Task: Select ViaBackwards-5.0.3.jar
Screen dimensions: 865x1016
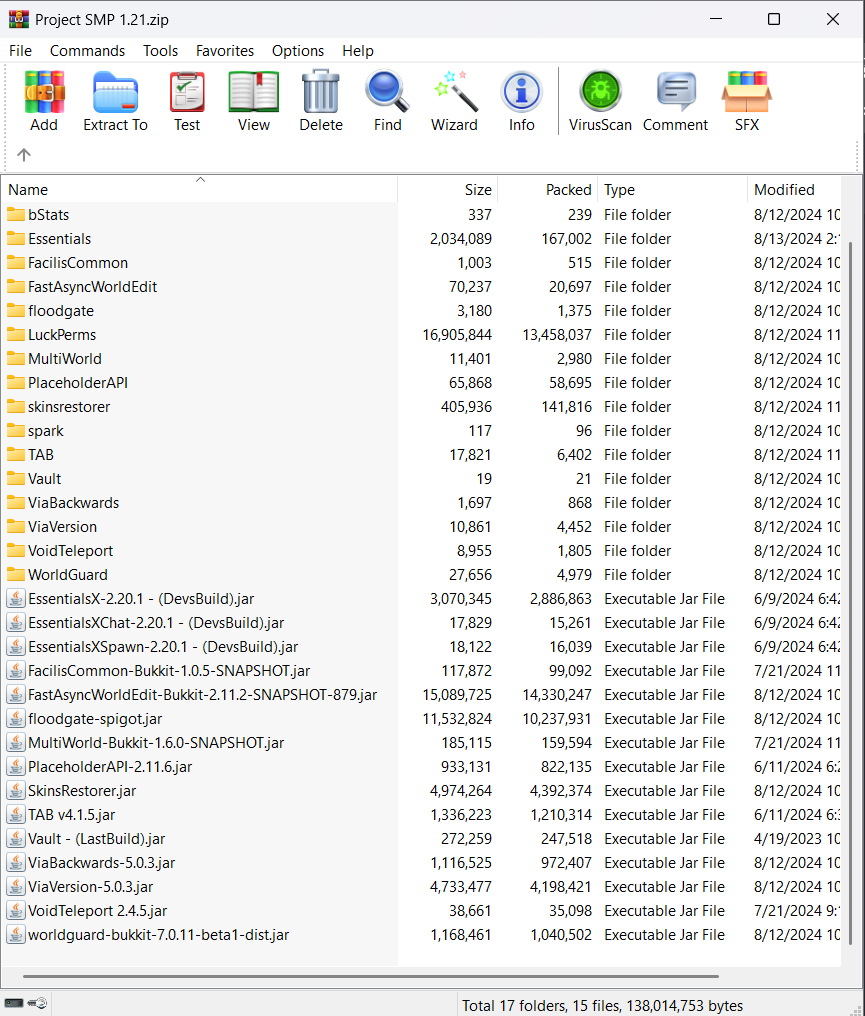Action: coord(421,862)
